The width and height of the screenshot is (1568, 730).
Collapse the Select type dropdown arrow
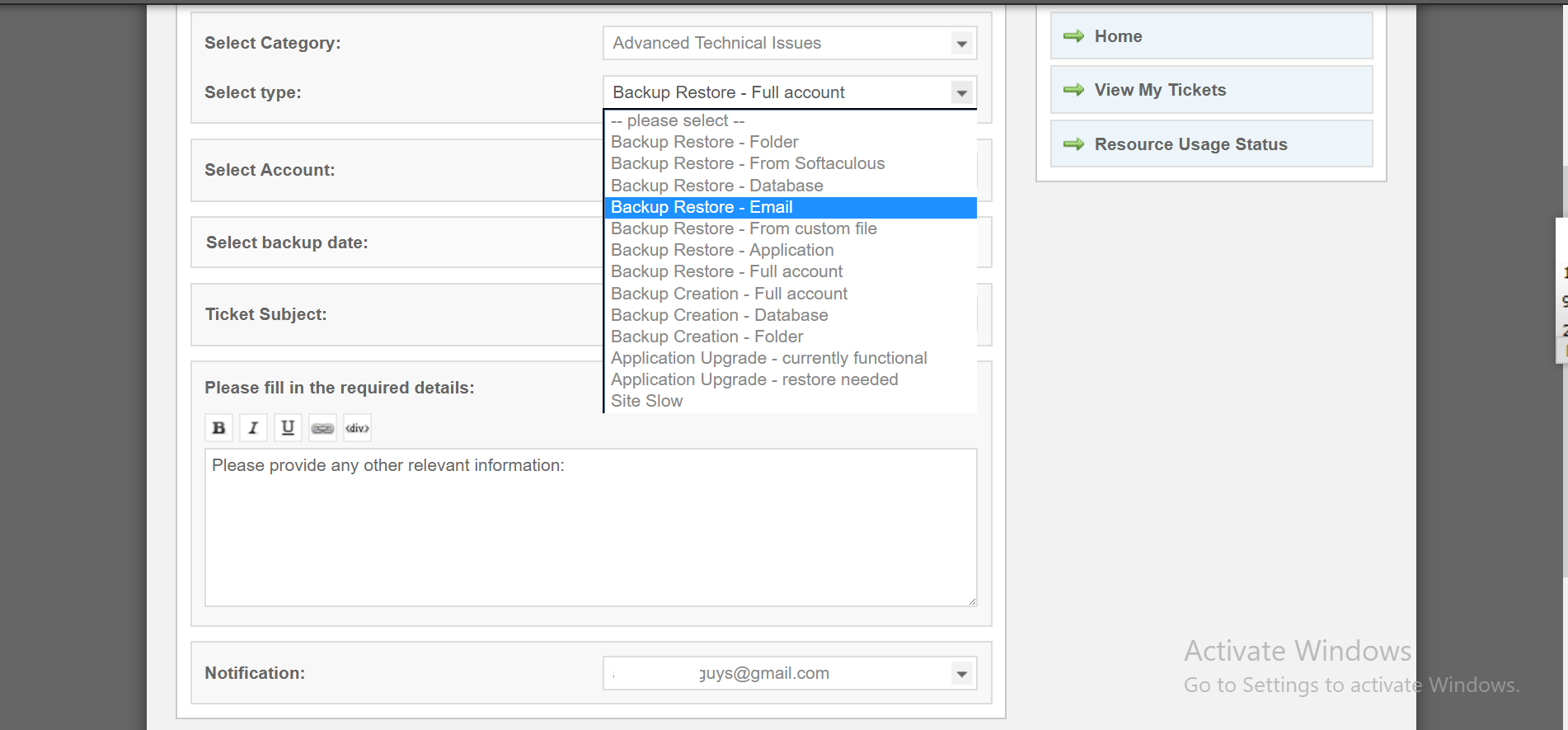click(961, 92)
